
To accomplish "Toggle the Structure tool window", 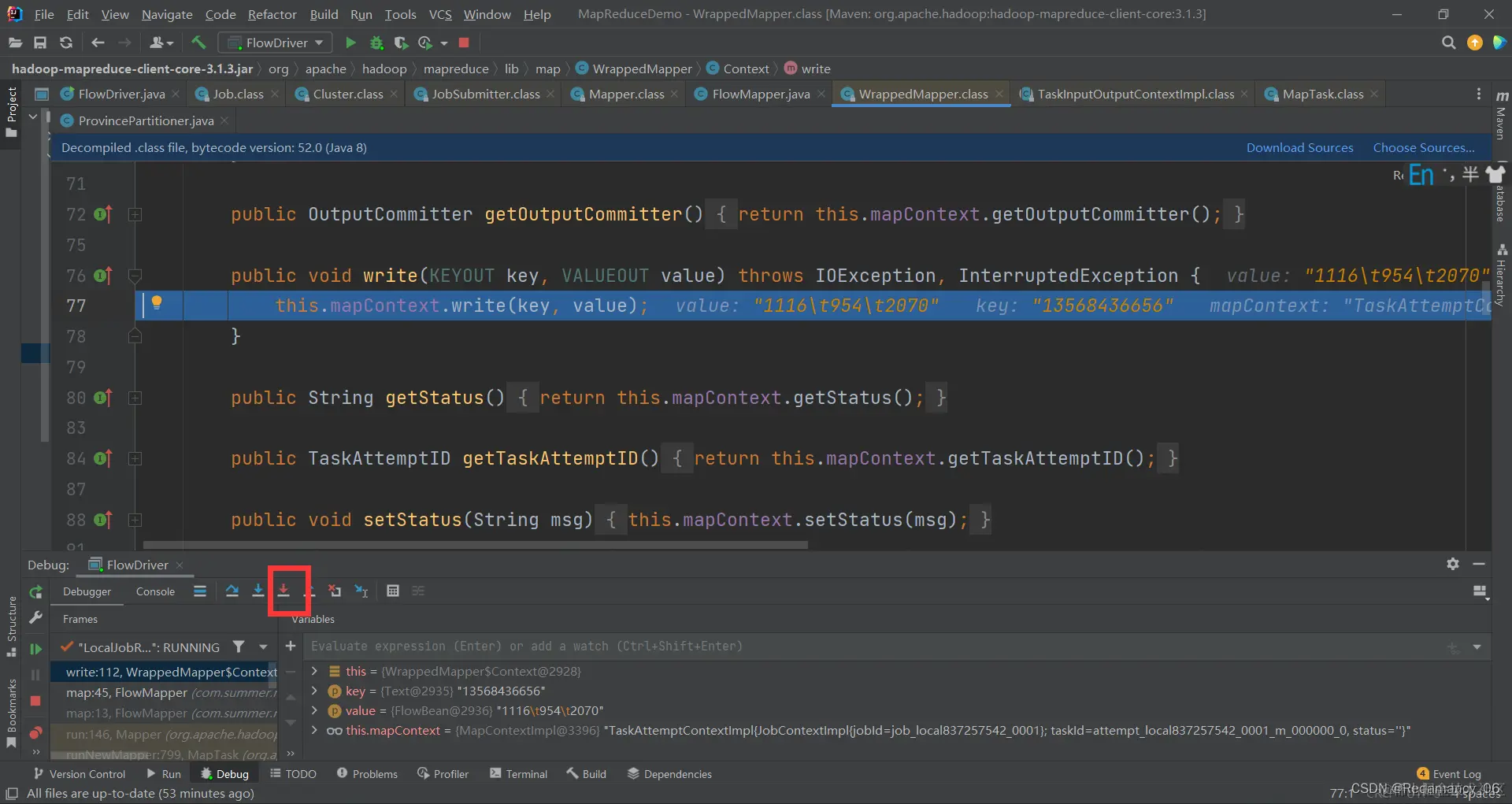I will coord(11,626).
